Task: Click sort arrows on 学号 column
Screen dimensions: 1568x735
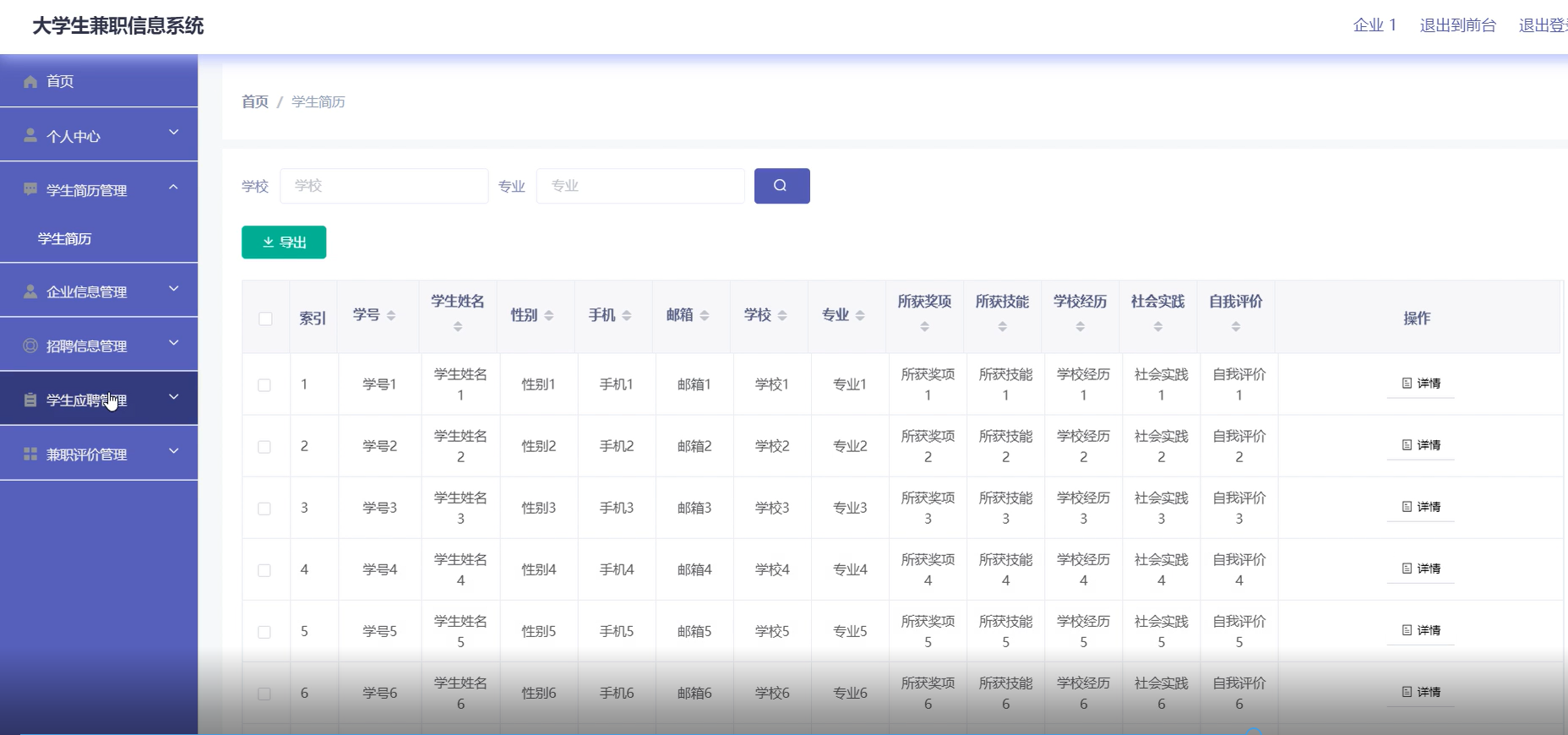Action: [x=391, y=315]
